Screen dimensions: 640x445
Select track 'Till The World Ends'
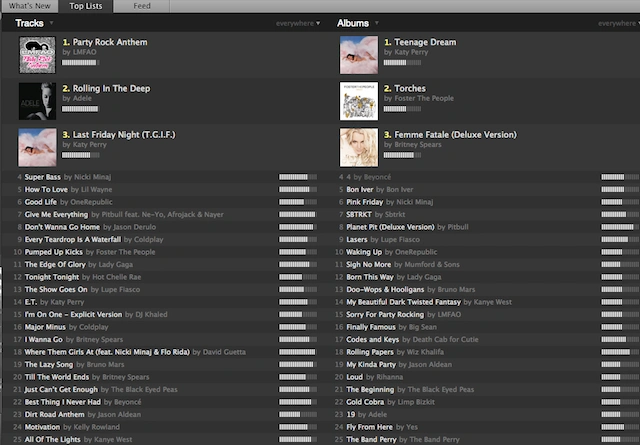57,377
